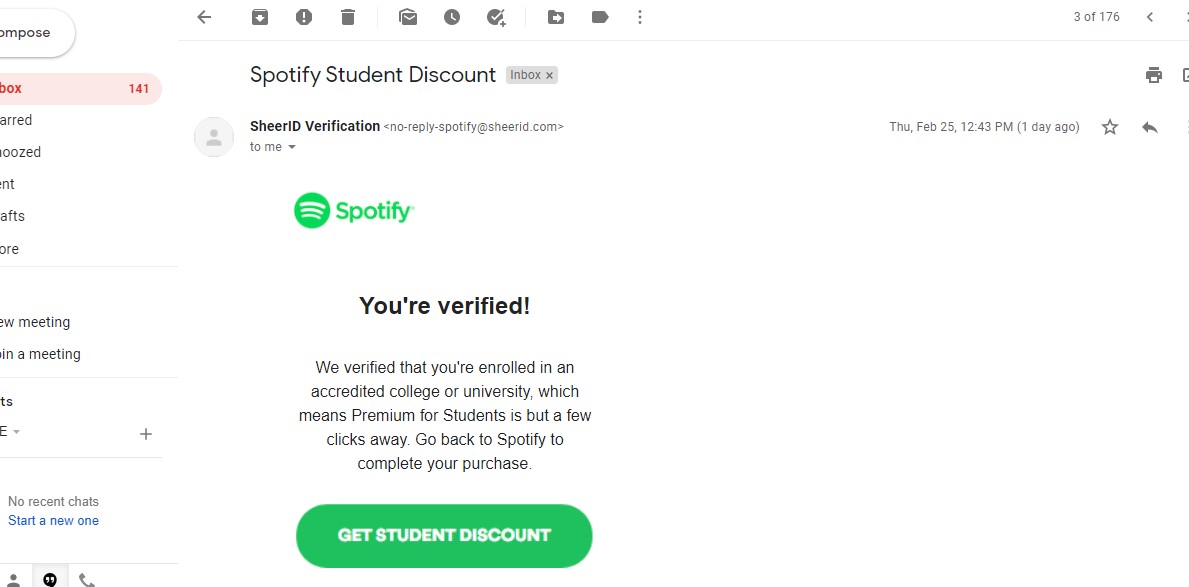The width and height of the screenshot is (1189, 587).
Task: Apply a label using the label icon
Action: (x=600, y=17)
